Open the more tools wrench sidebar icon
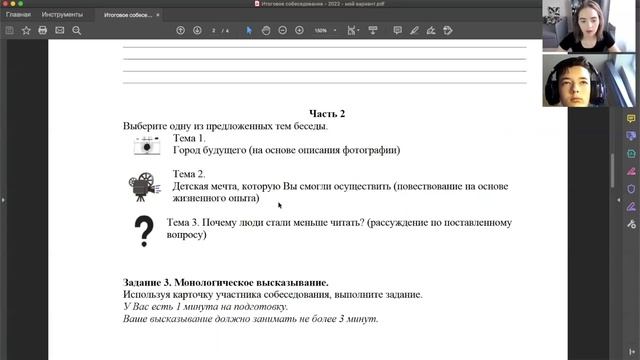The height and width of the screenshot is (360, 640). point(631,224)
